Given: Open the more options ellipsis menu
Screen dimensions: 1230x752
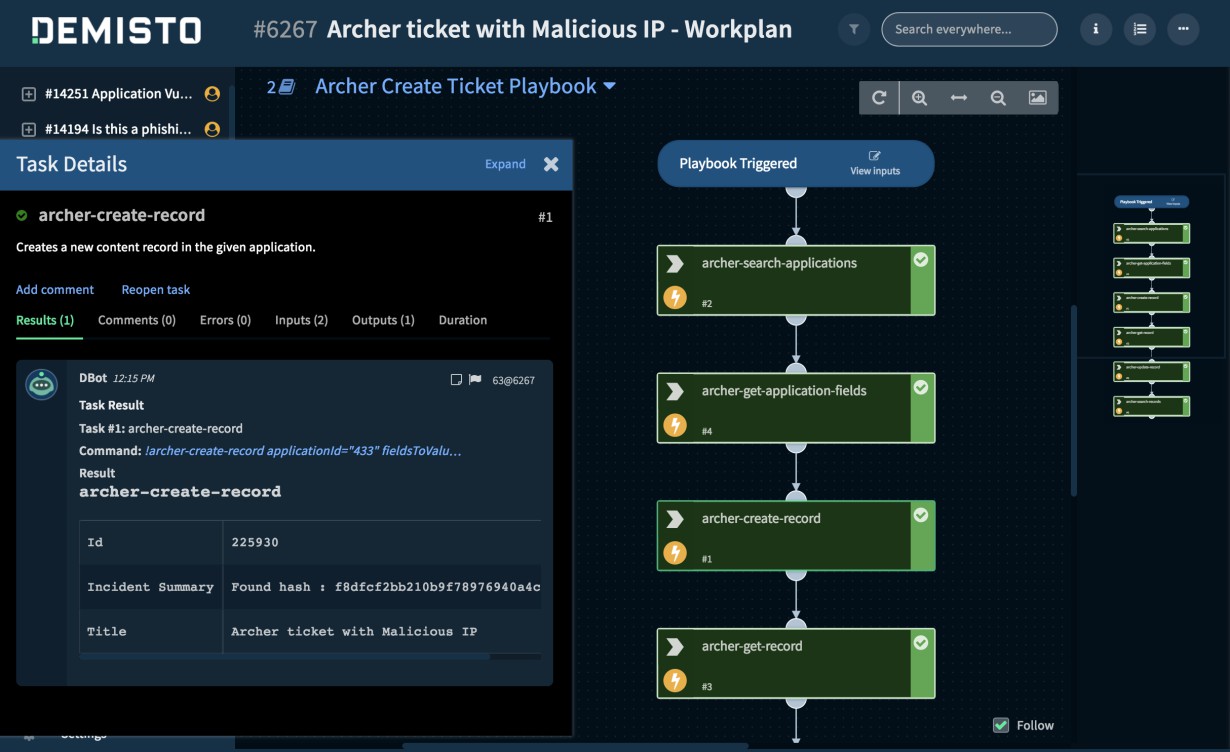Looking at the screenshot, I should (1183, 30).
